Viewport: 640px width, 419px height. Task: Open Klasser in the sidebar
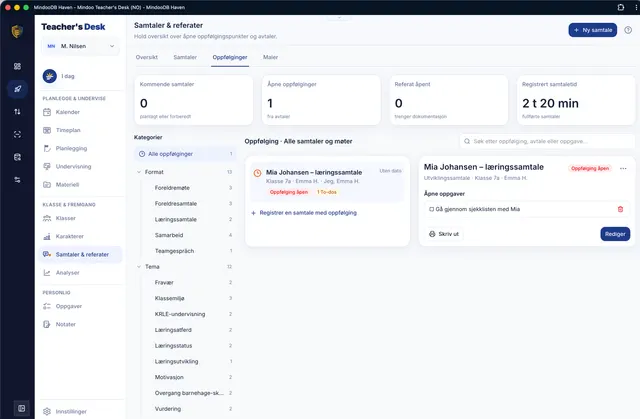click(81, 218)
